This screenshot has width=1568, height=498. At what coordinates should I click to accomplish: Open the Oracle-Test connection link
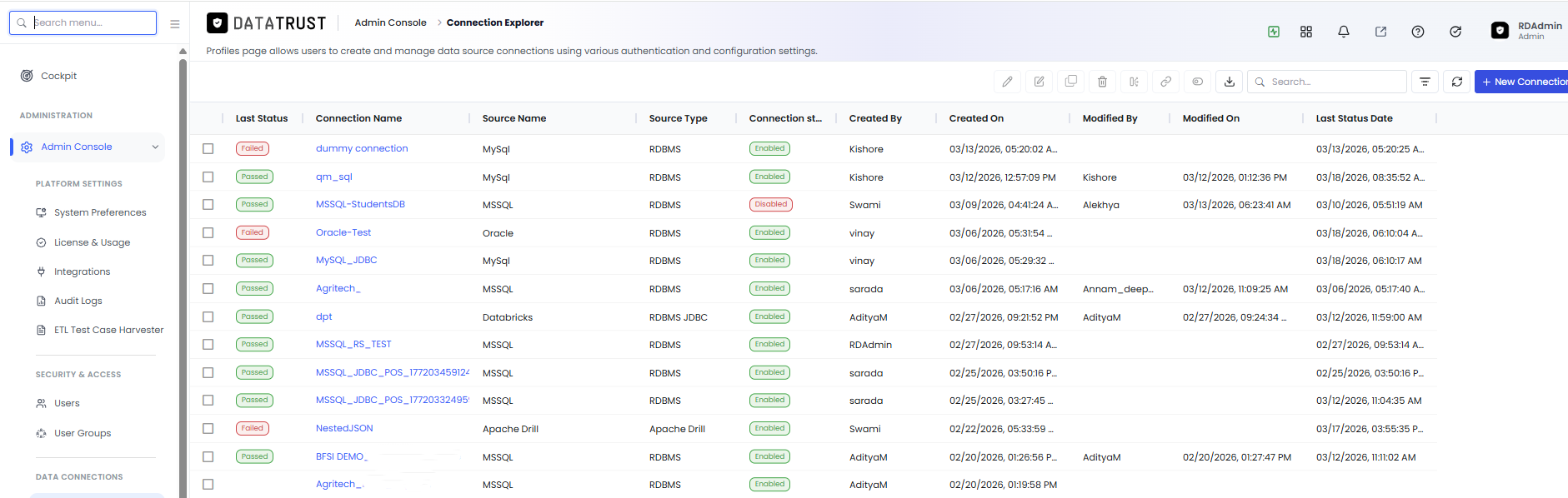pyautogui.click(x=343, y=232)
